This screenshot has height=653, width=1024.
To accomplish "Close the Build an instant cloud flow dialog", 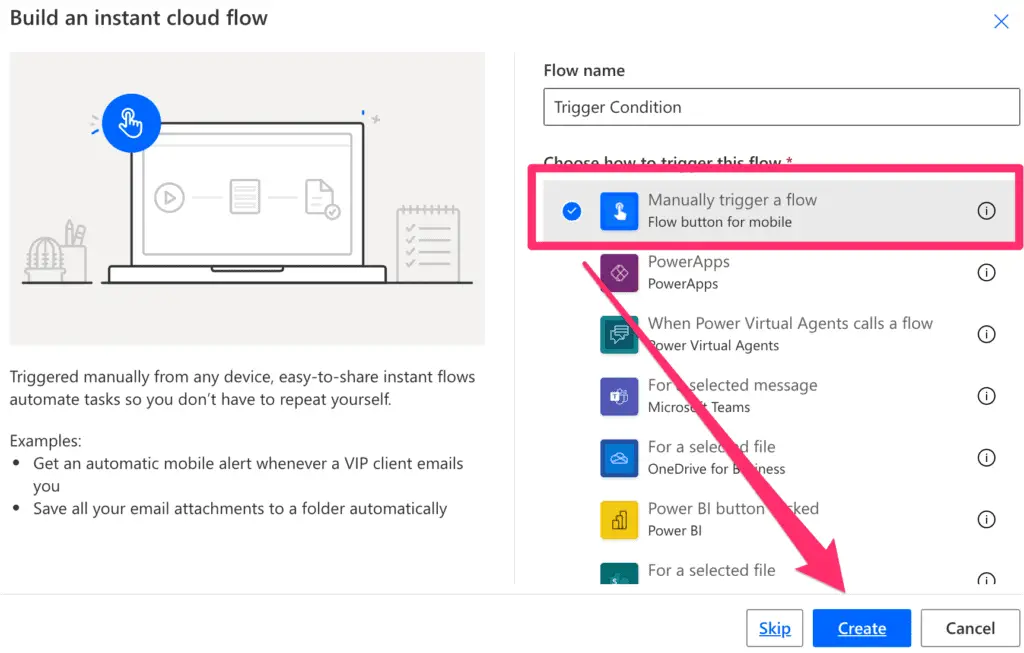I will coord(1001,21).
